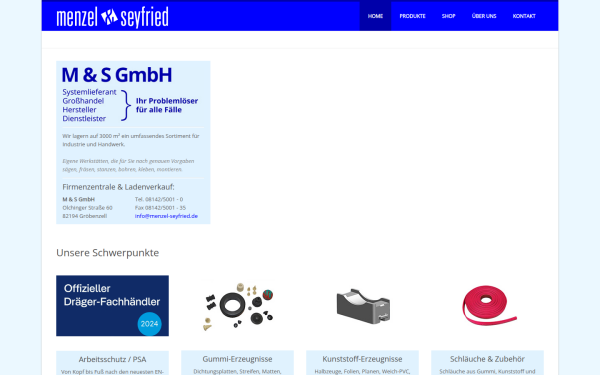Click the red hose coil image
The height and width of the screenshot is (375, 600).
point(488,305)
